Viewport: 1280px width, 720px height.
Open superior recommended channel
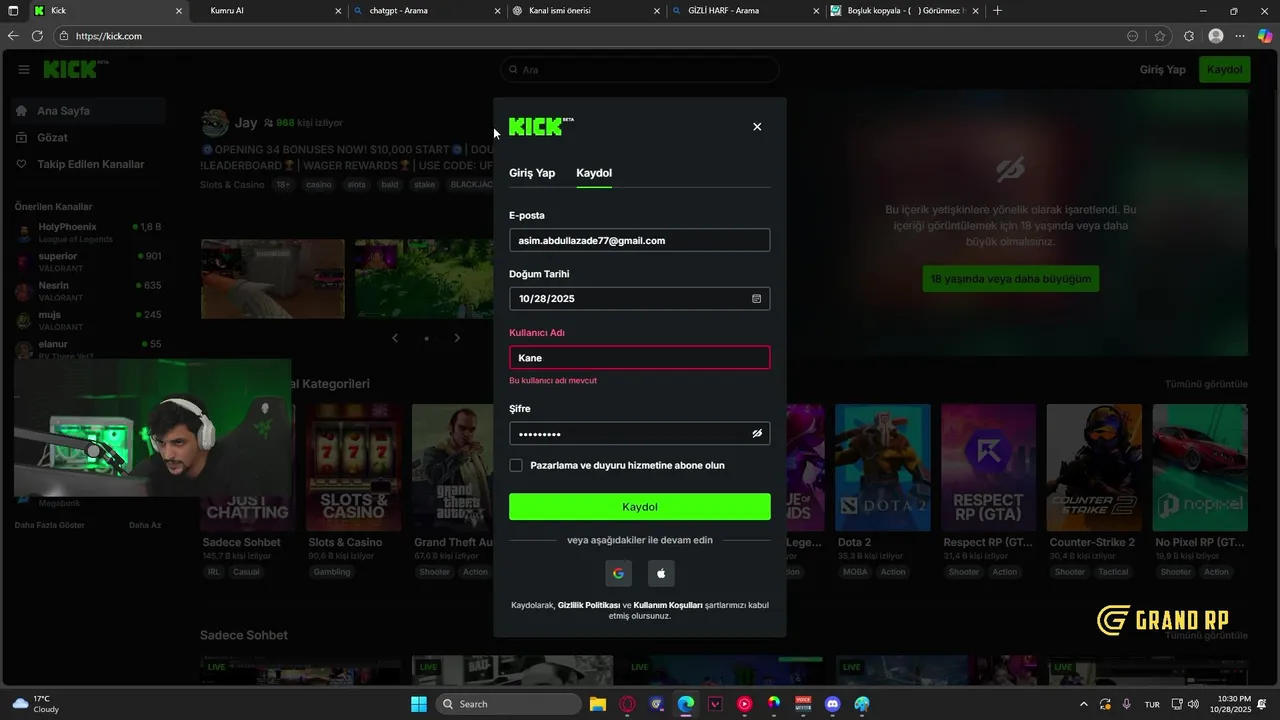[x=87, y=262]
